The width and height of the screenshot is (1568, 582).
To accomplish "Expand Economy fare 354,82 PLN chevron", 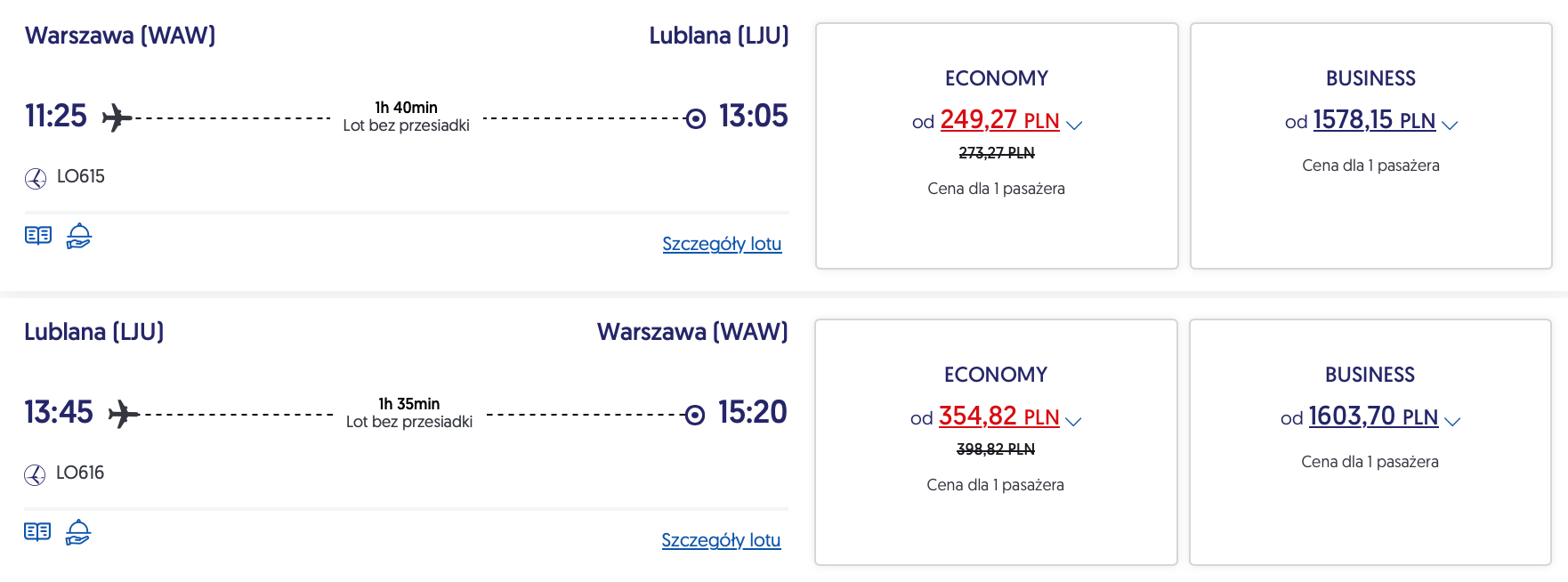I will click(1073, 422).
